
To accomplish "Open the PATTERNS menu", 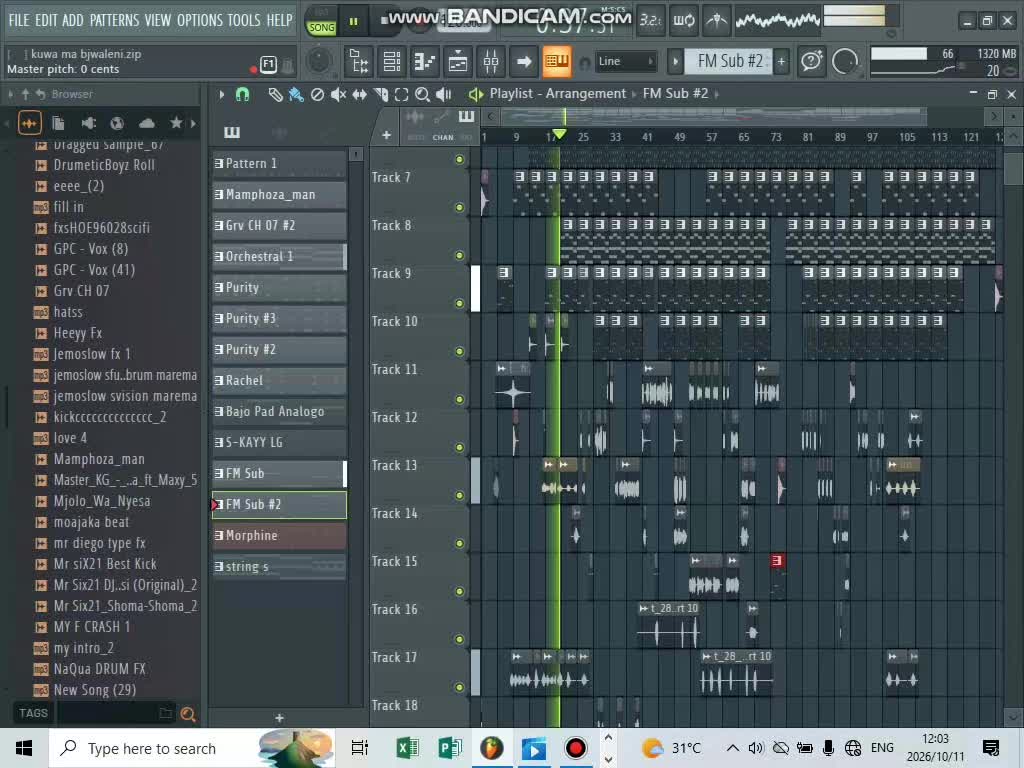I will pos(114,20).
